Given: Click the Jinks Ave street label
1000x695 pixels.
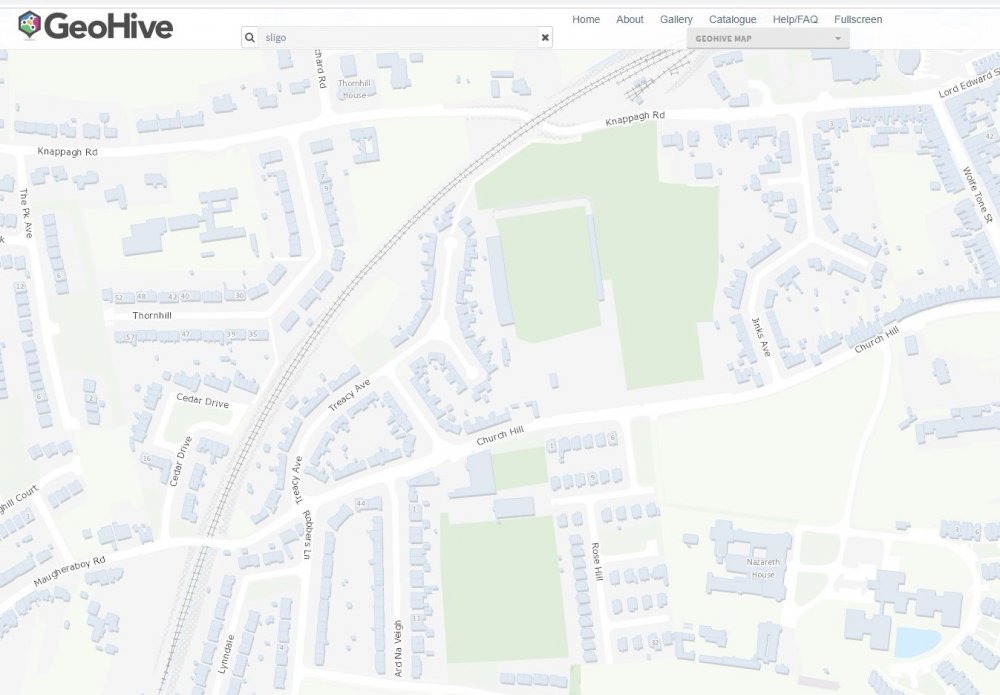Looking at the screenshot, I should pos(761,337).
